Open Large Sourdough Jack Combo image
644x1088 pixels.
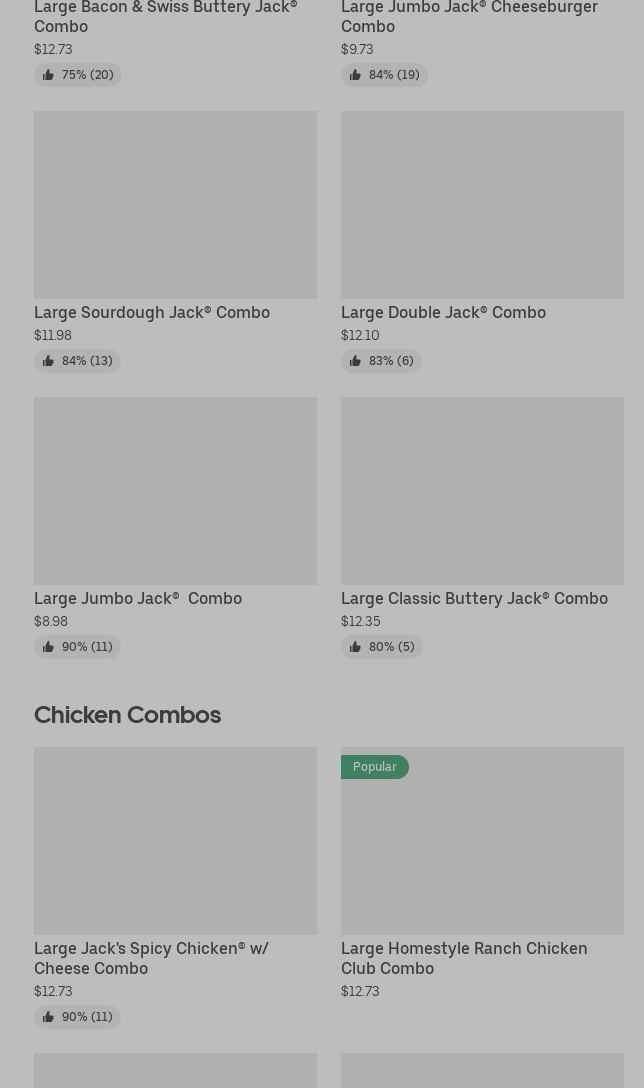(x=176, y=205)
